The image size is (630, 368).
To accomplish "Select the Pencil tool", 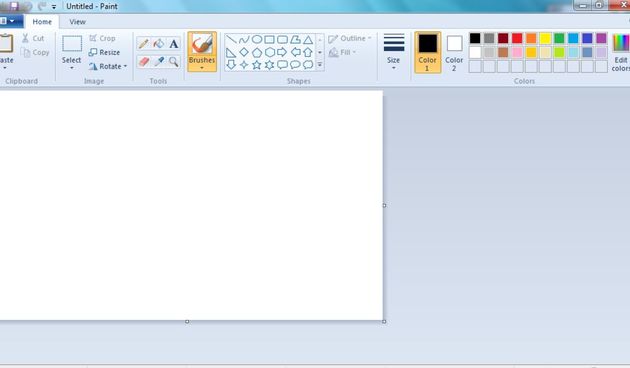I will click(x=144, y=43).
